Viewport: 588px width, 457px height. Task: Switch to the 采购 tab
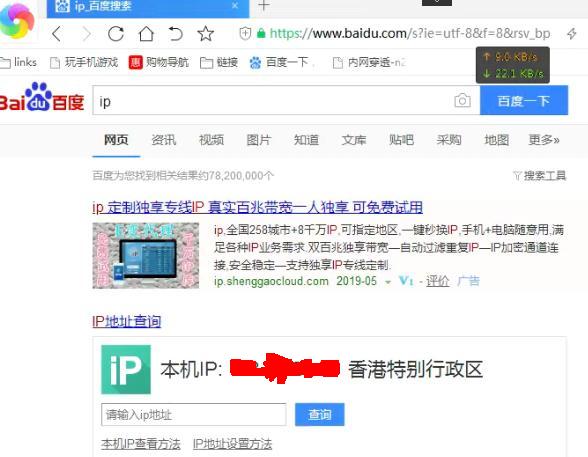[449, 140]
